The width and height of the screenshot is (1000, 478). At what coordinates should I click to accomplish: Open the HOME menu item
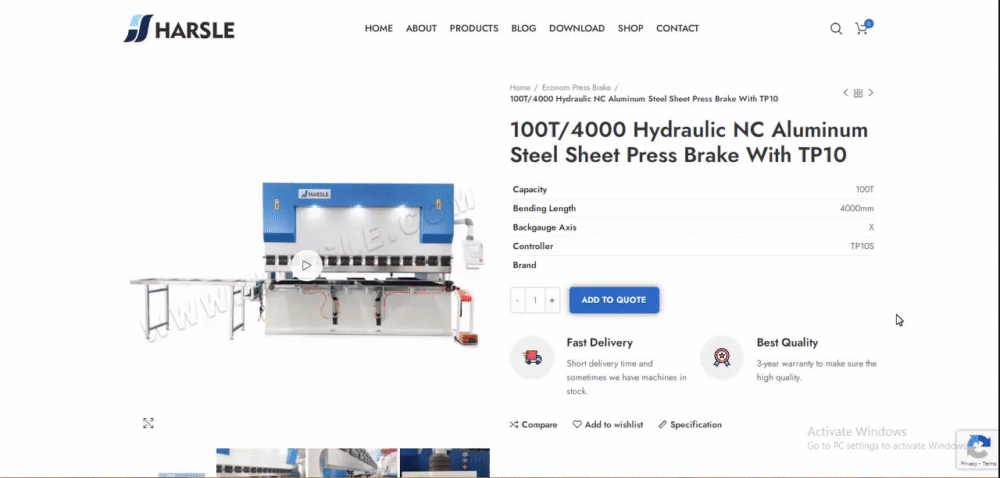[379, 29]
